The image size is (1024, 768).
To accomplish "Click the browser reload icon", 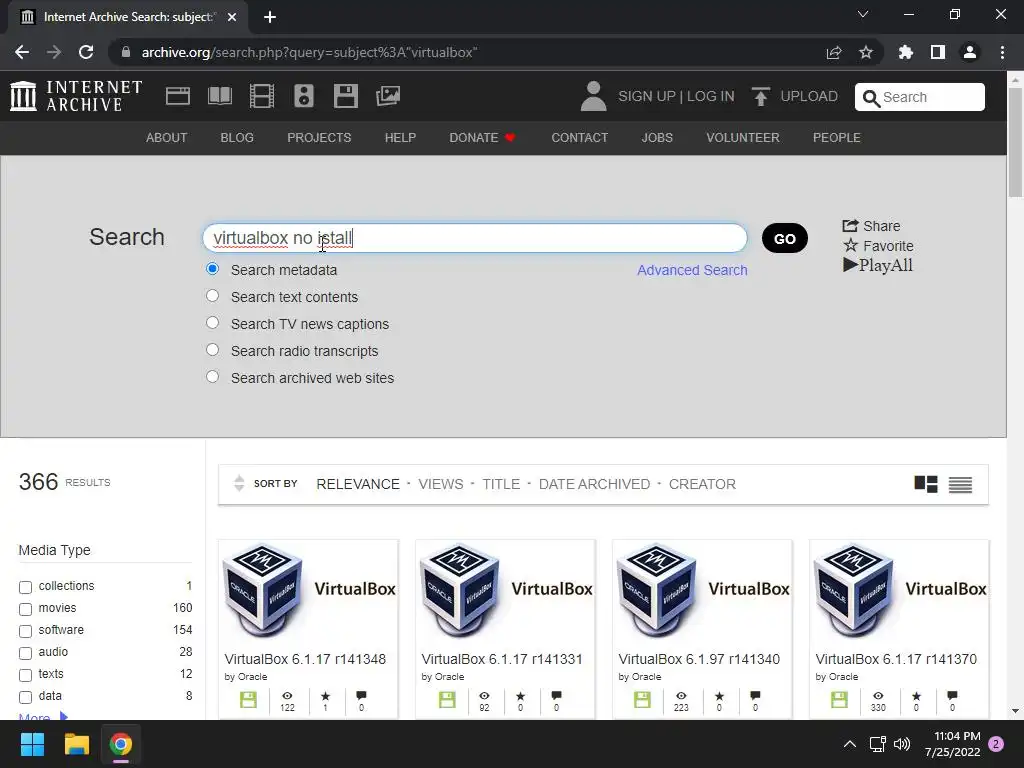I will tap(86, 52).
